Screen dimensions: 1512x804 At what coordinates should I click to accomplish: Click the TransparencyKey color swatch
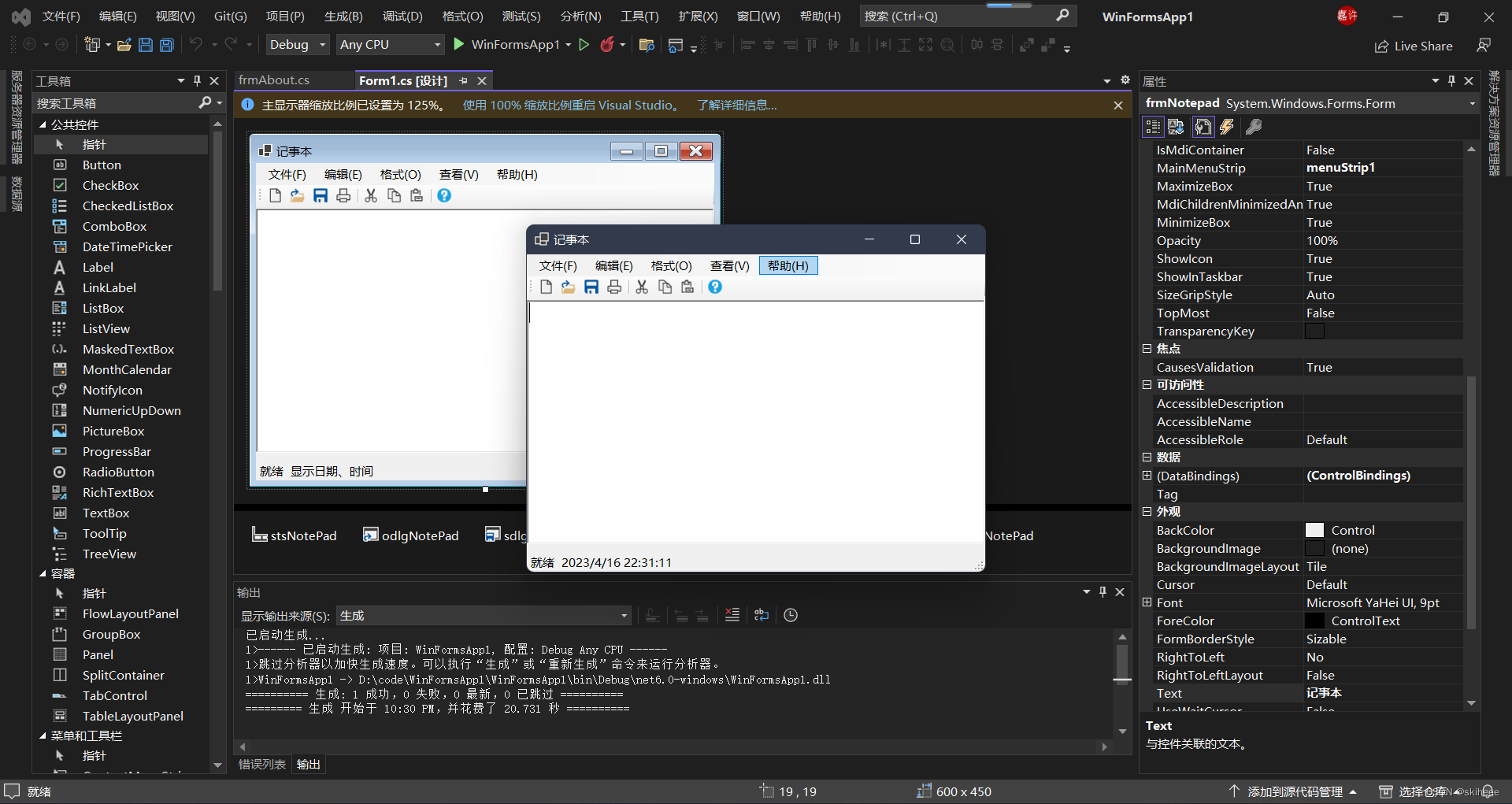[1314, 331]
